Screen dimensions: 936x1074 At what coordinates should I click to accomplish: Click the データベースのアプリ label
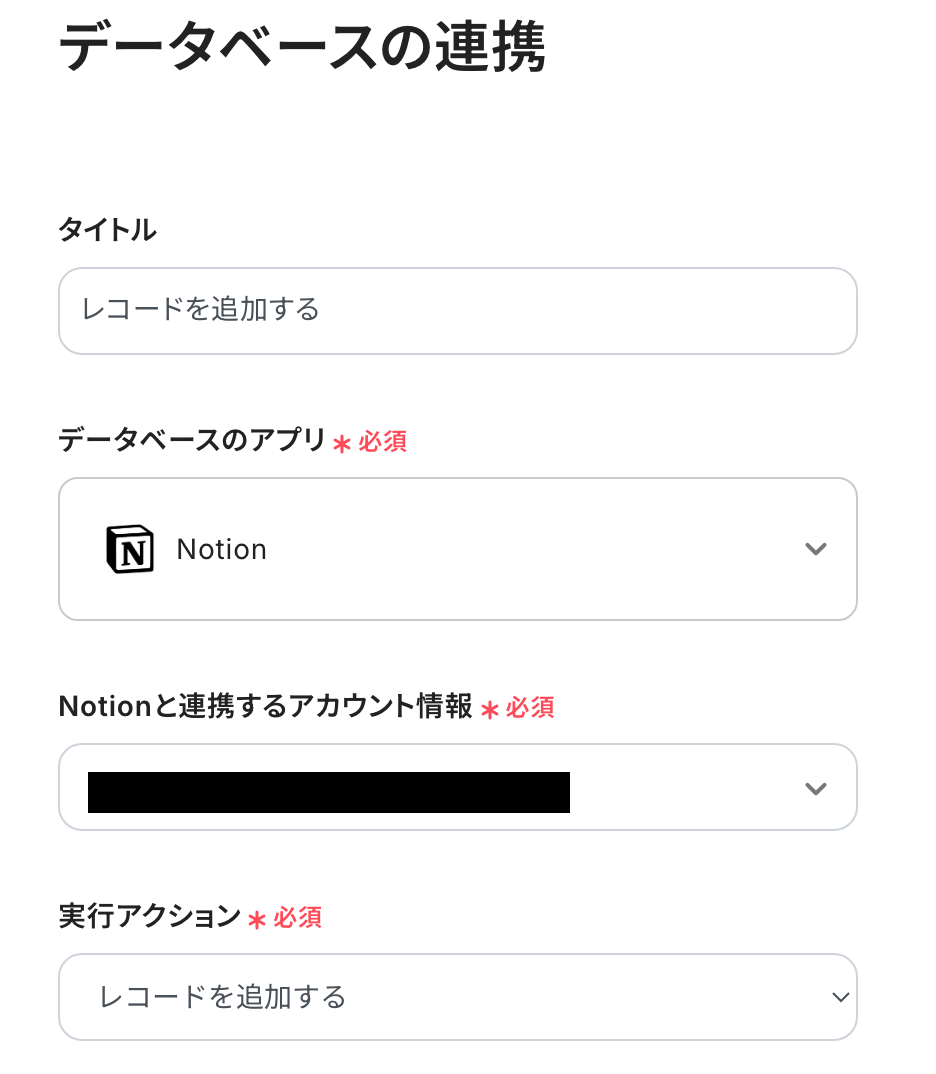click(x=192, y=440)
